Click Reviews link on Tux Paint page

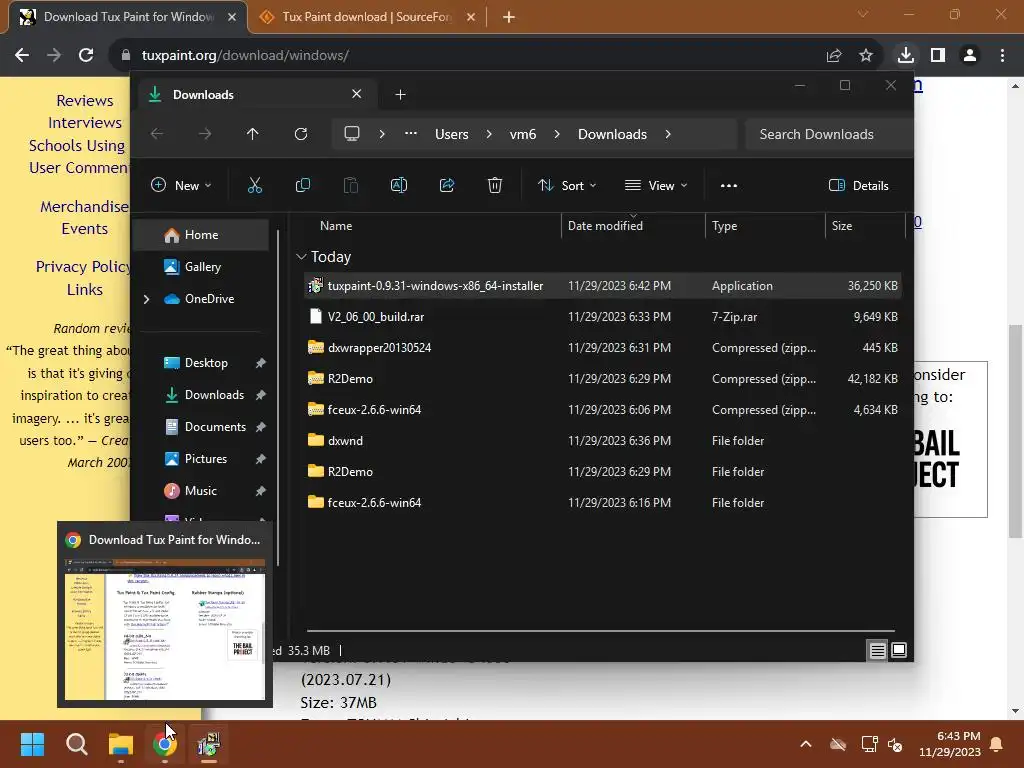tap(85, 101)
